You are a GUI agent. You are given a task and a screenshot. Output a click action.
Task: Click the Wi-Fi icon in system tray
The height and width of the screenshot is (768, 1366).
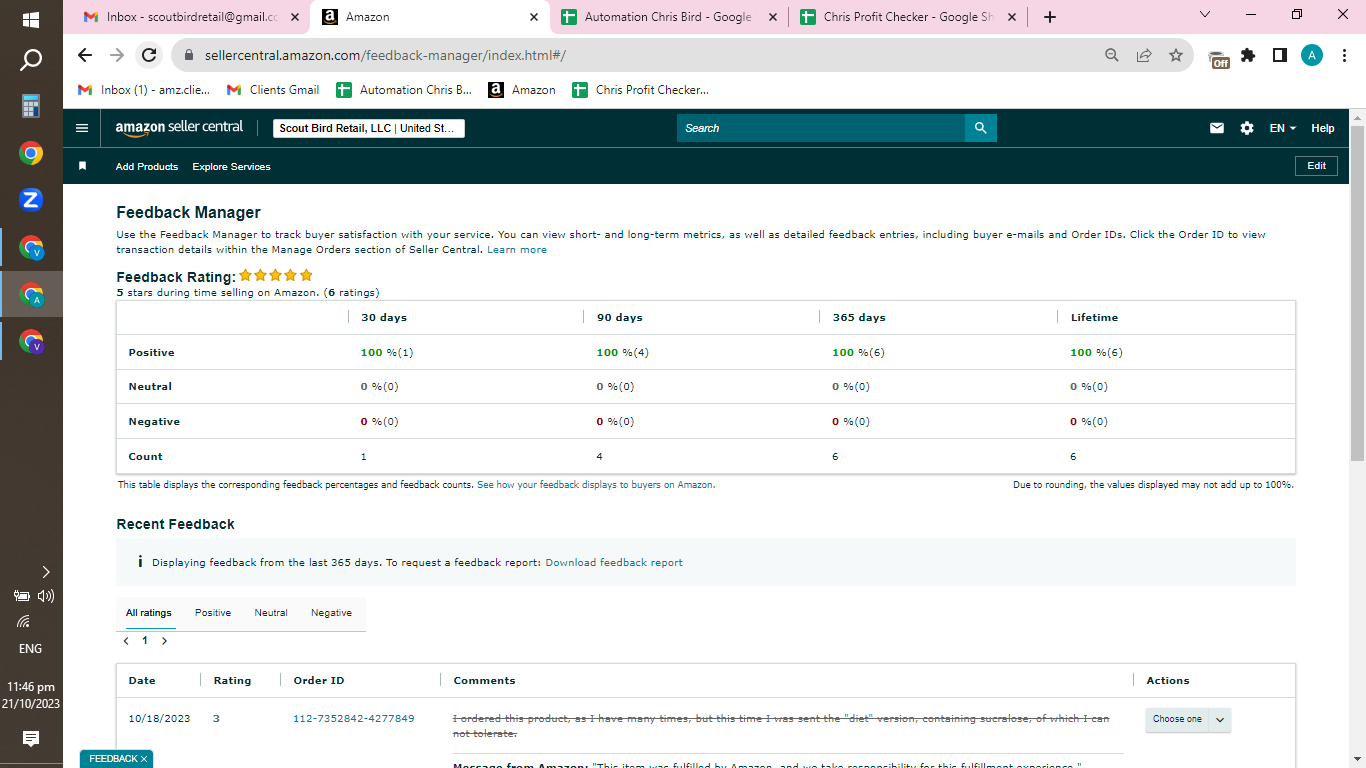(x=23, y=621)
